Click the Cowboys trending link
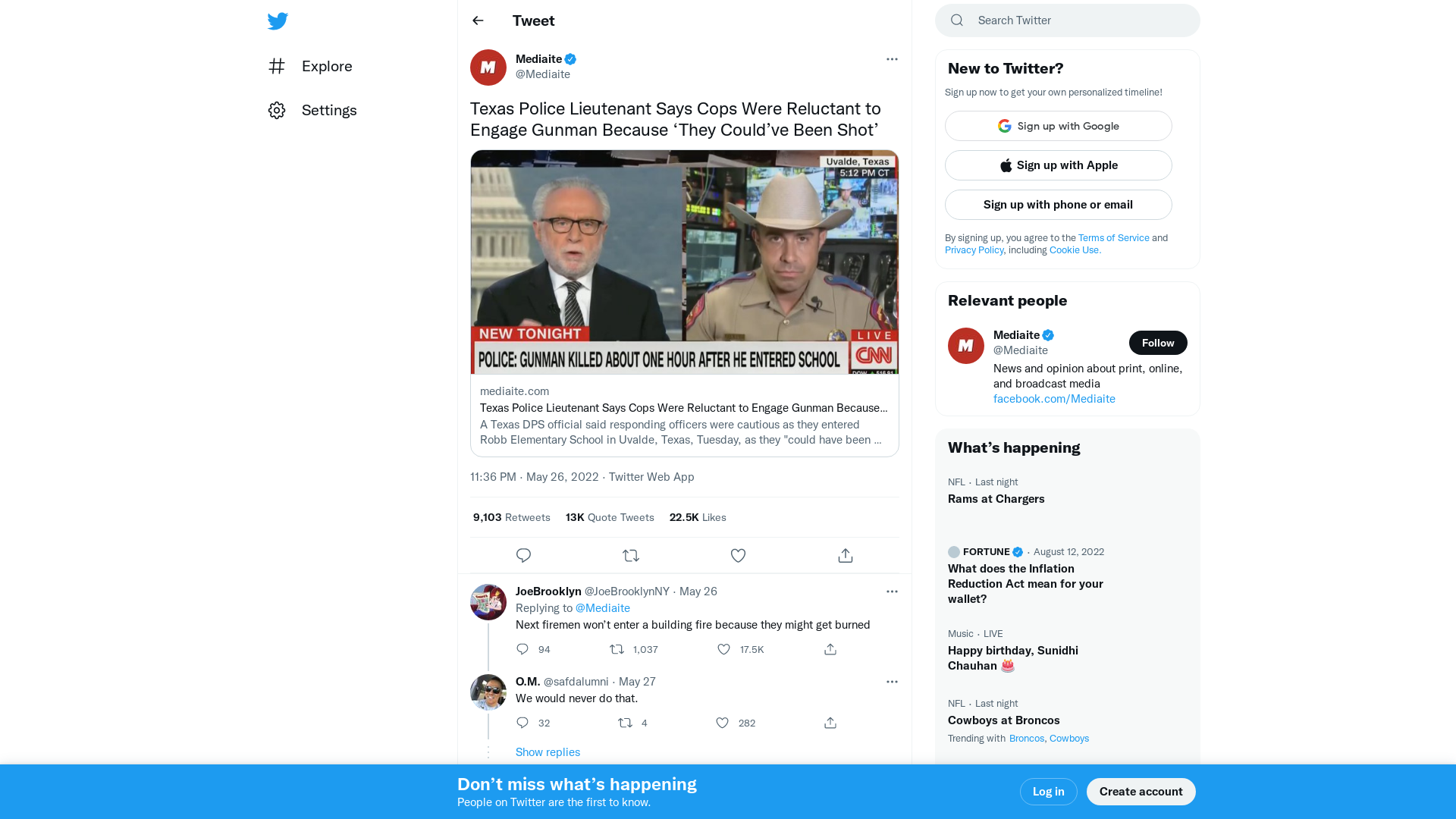The width and height of the screenshot is (1456, 819). pos(1069,739)
